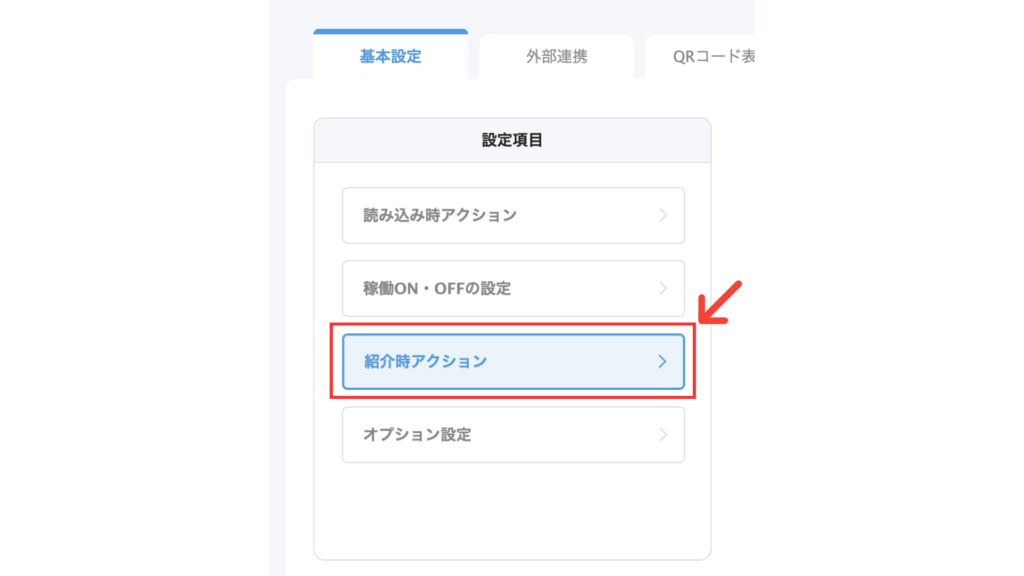Switch to the 外部連携 tab
Viewport: 1024px width, 576px height.
click(556, 57)
